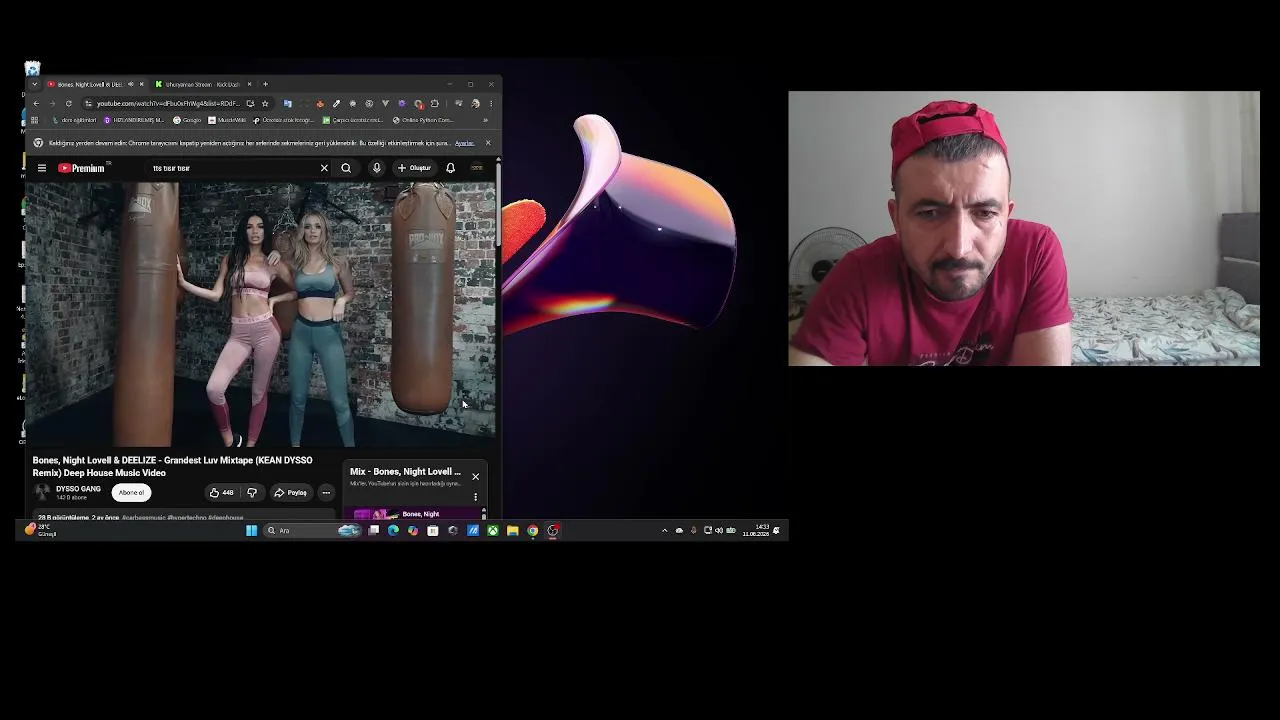The height and width of the screenshot is (720, 1280).
Task: Click the video player area
Action: [260, 314]
